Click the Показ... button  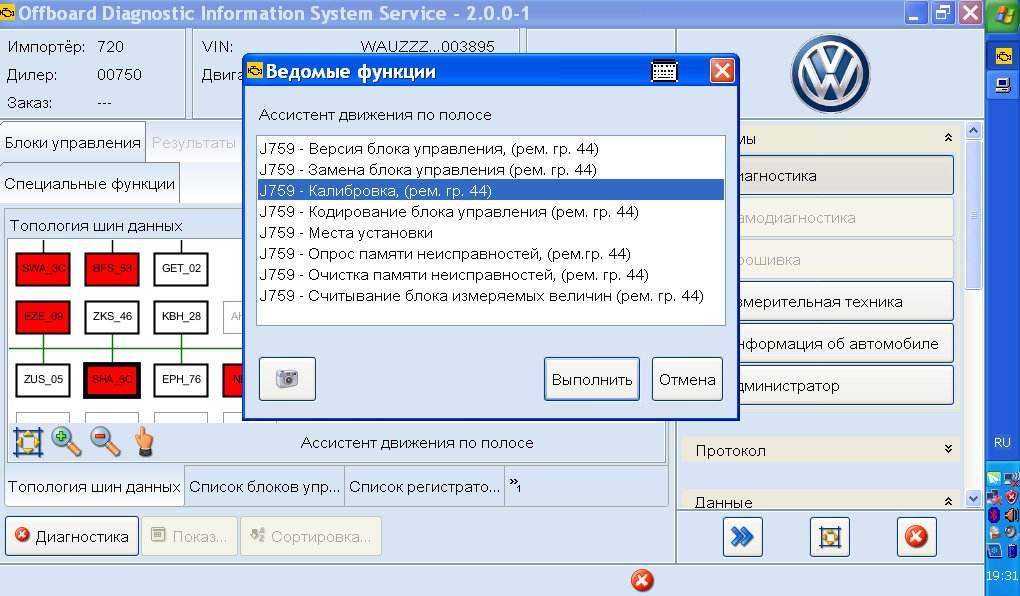pyautogui.click(x=189, y=536)
